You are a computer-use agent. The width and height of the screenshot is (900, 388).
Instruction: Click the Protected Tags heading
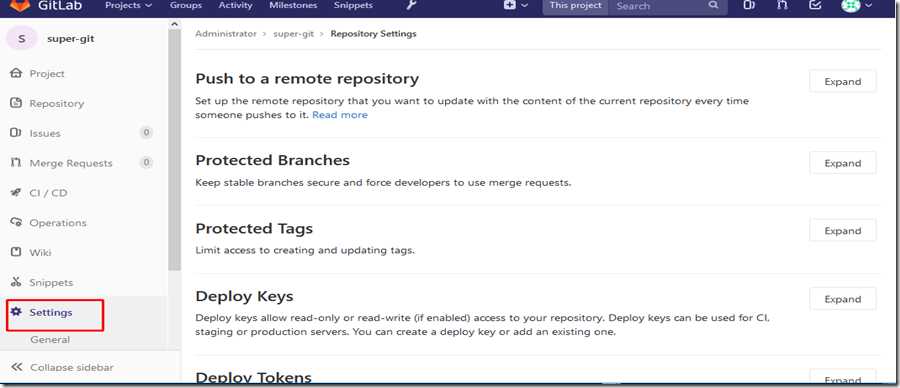[254, 228]
